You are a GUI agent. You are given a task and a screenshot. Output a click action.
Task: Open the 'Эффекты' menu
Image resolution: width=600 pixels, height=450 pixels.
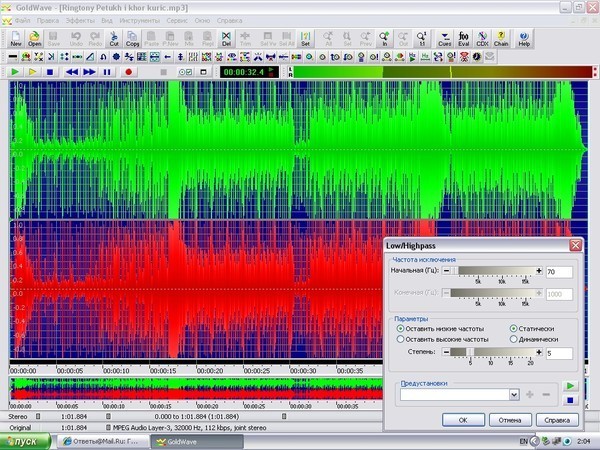(x=80, y=21)
